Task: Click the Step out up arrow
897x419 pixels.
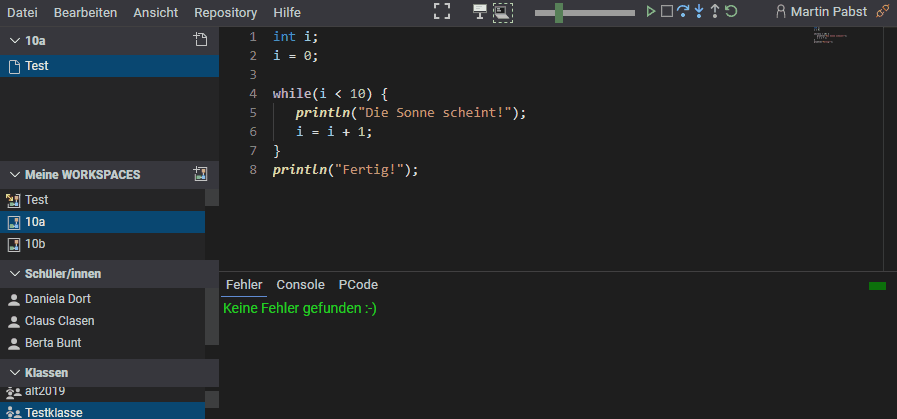Action: [715, 12]
